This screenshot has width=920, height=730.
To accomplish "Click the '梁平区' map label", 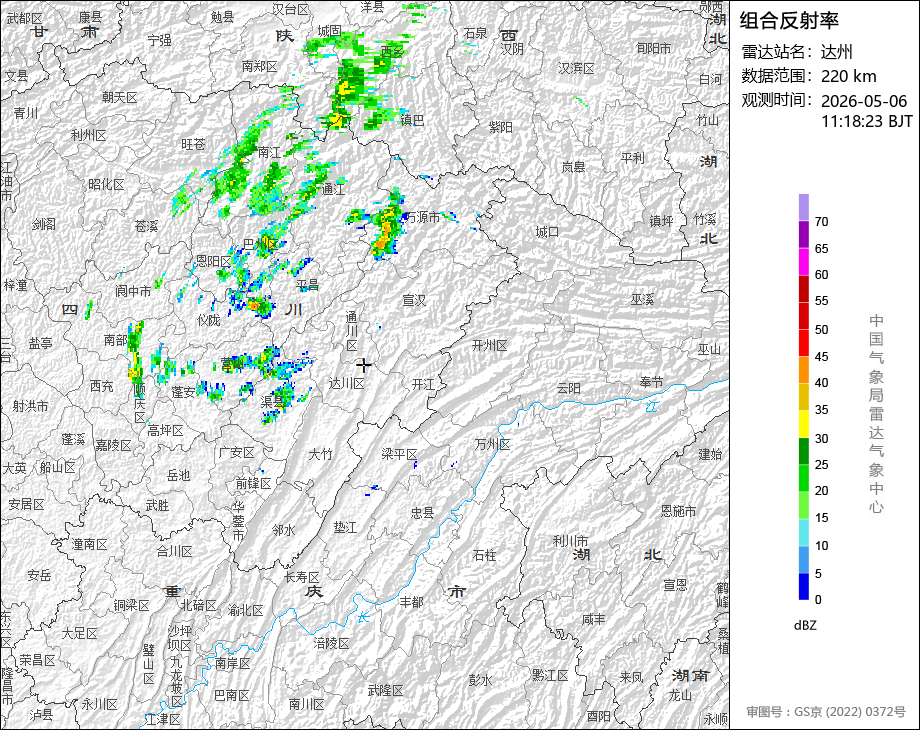I will click(399, 454).
